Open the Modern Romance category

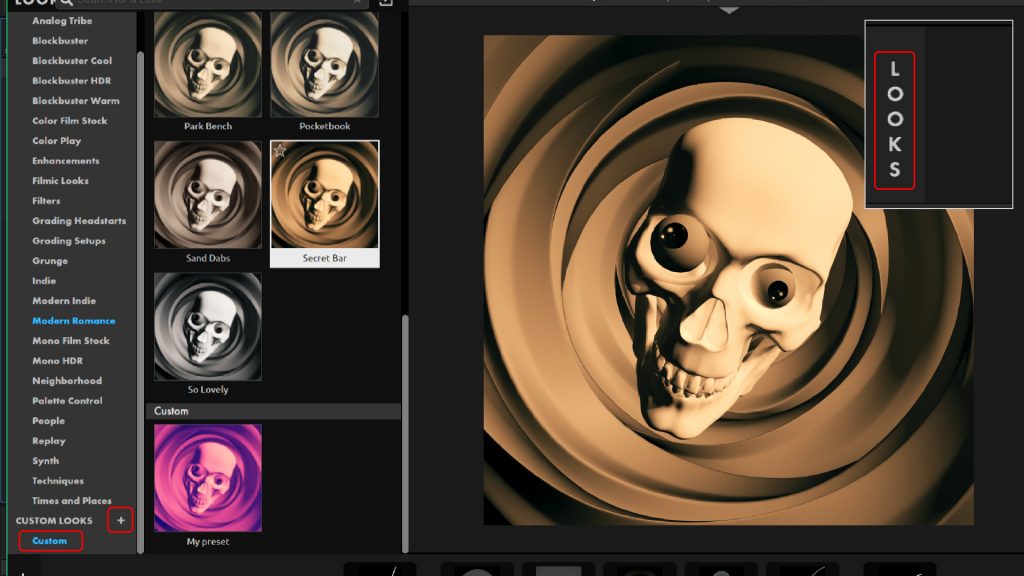pyautogui.click(x=73, y=321)
